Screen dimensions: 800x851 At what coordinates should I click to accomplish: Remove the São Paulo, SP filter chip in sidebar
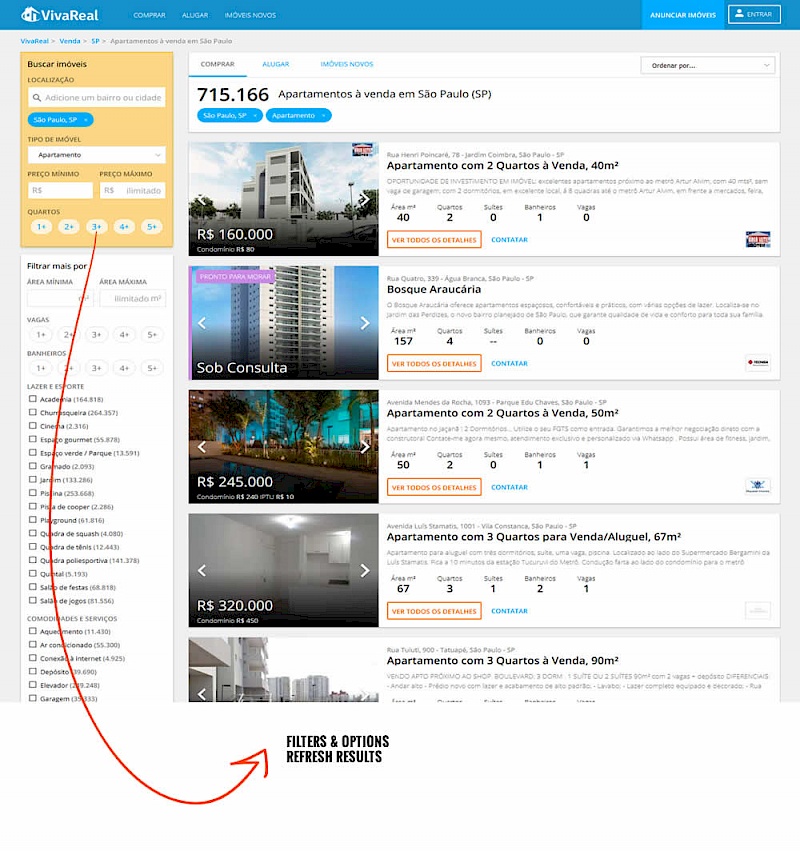click(x=86, y=119)
